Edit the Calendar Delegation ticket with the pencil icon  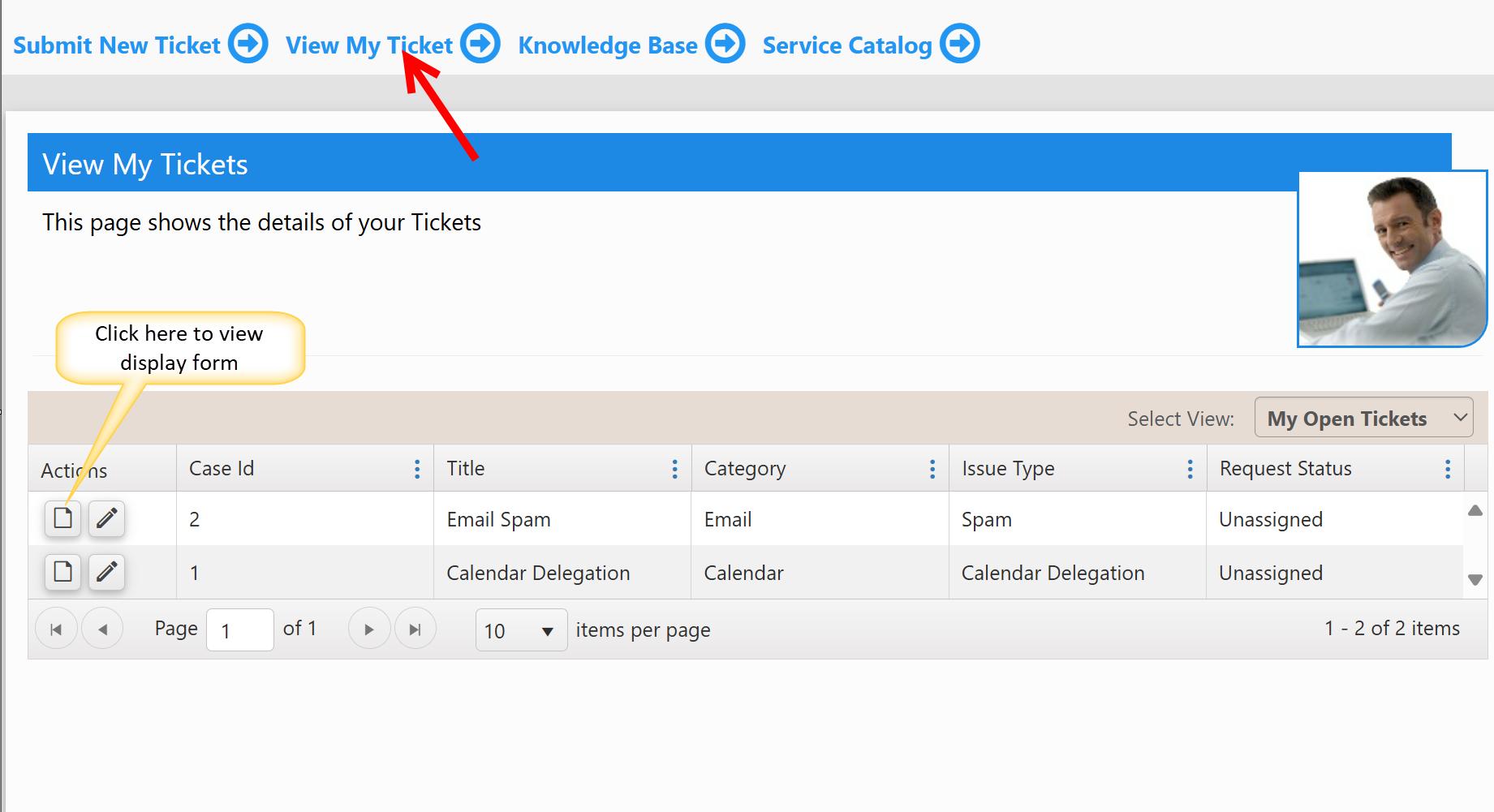(106, 572)
